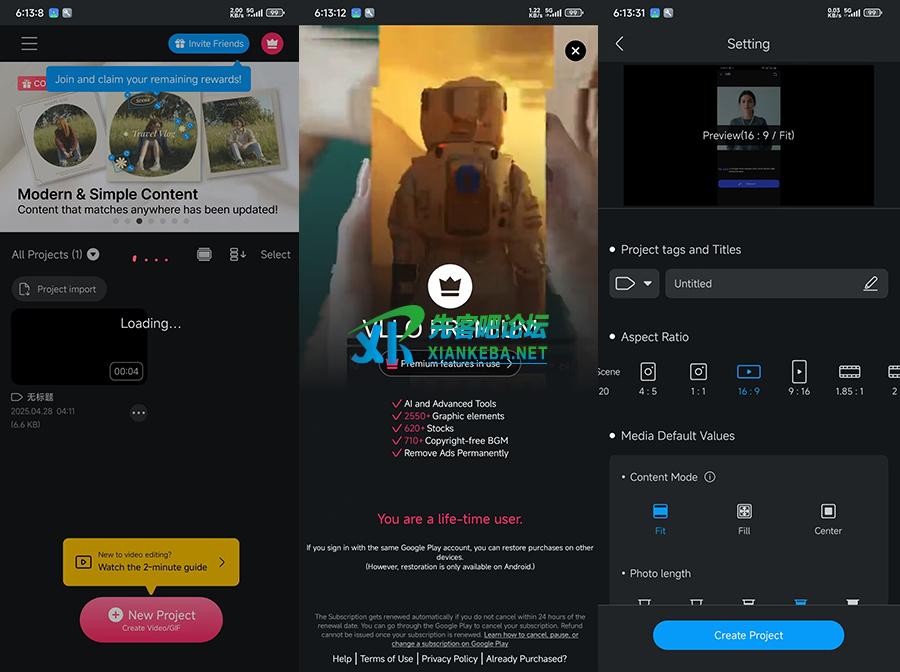Switch project list layout view
Image resolution: width=900 pixels, height=672 pixels.
tap(204, 255)
